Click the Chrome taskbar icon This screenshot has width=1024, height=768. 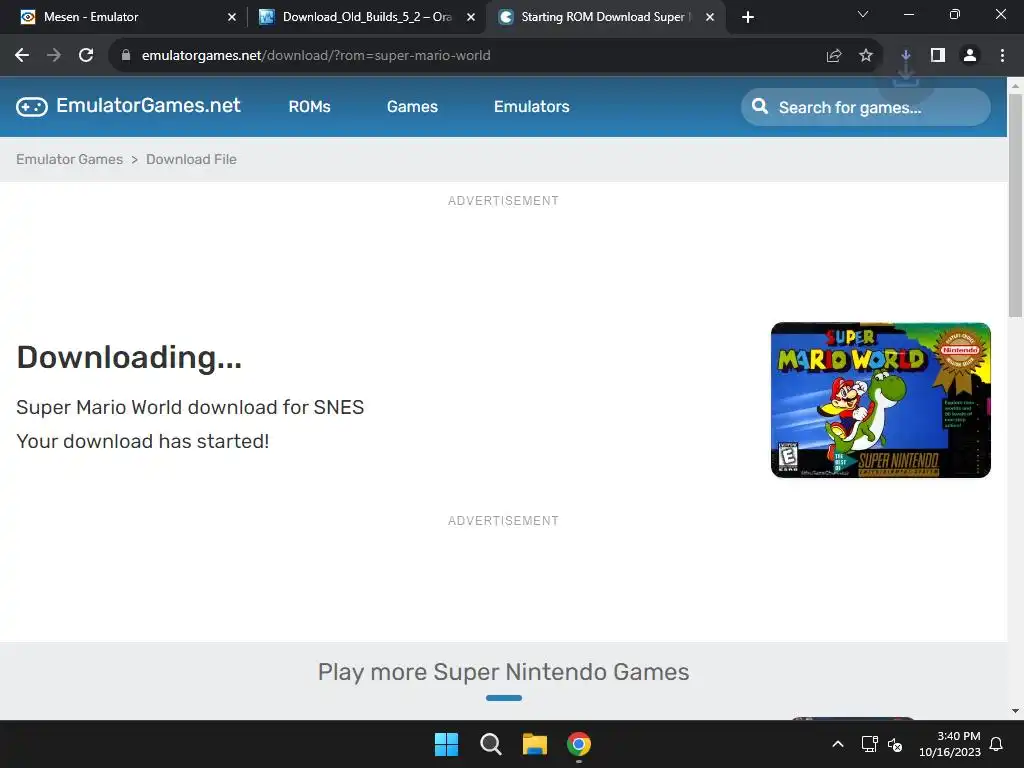[579, 744]
